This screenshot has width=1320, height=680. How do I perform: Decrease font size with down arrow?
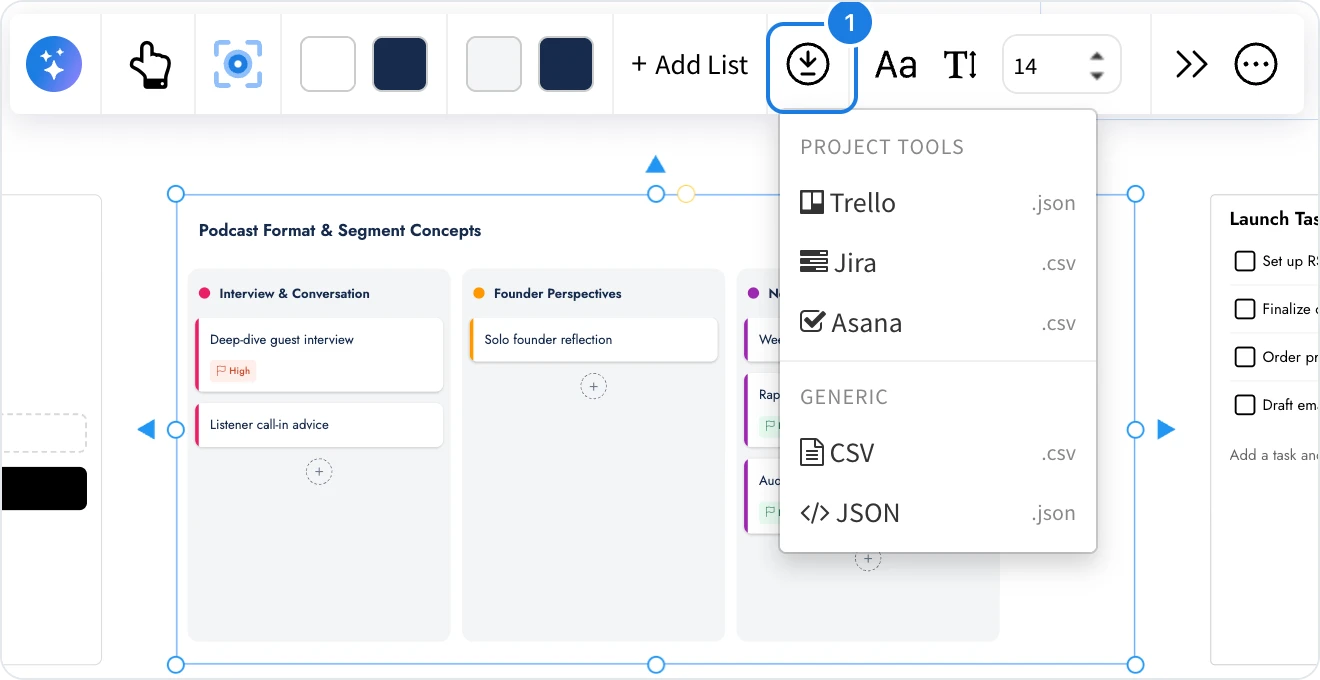pyautogui.click(x=1097, y=76)
